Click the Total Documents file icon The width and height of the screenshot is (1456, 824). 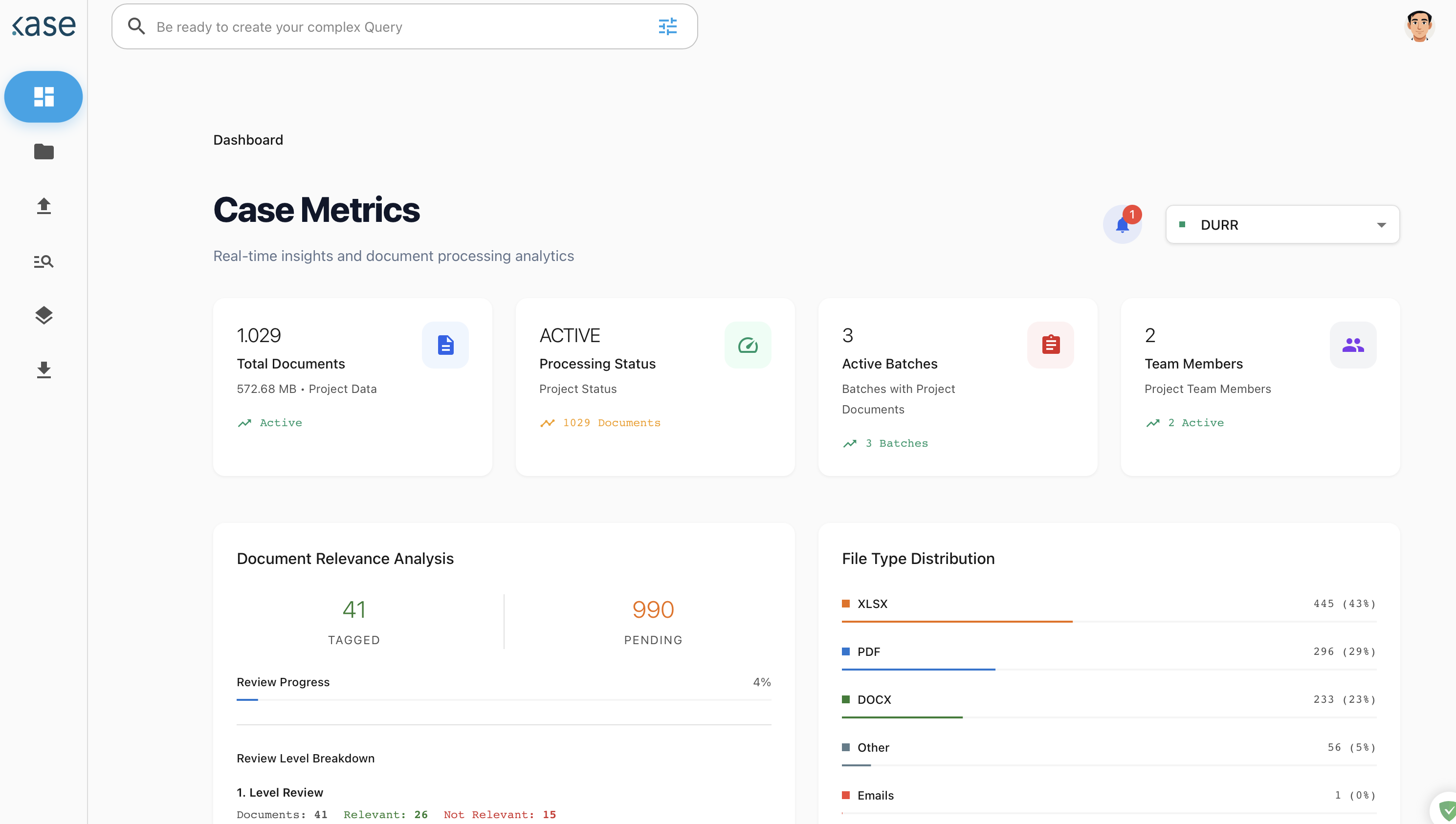tap(445, 345)
